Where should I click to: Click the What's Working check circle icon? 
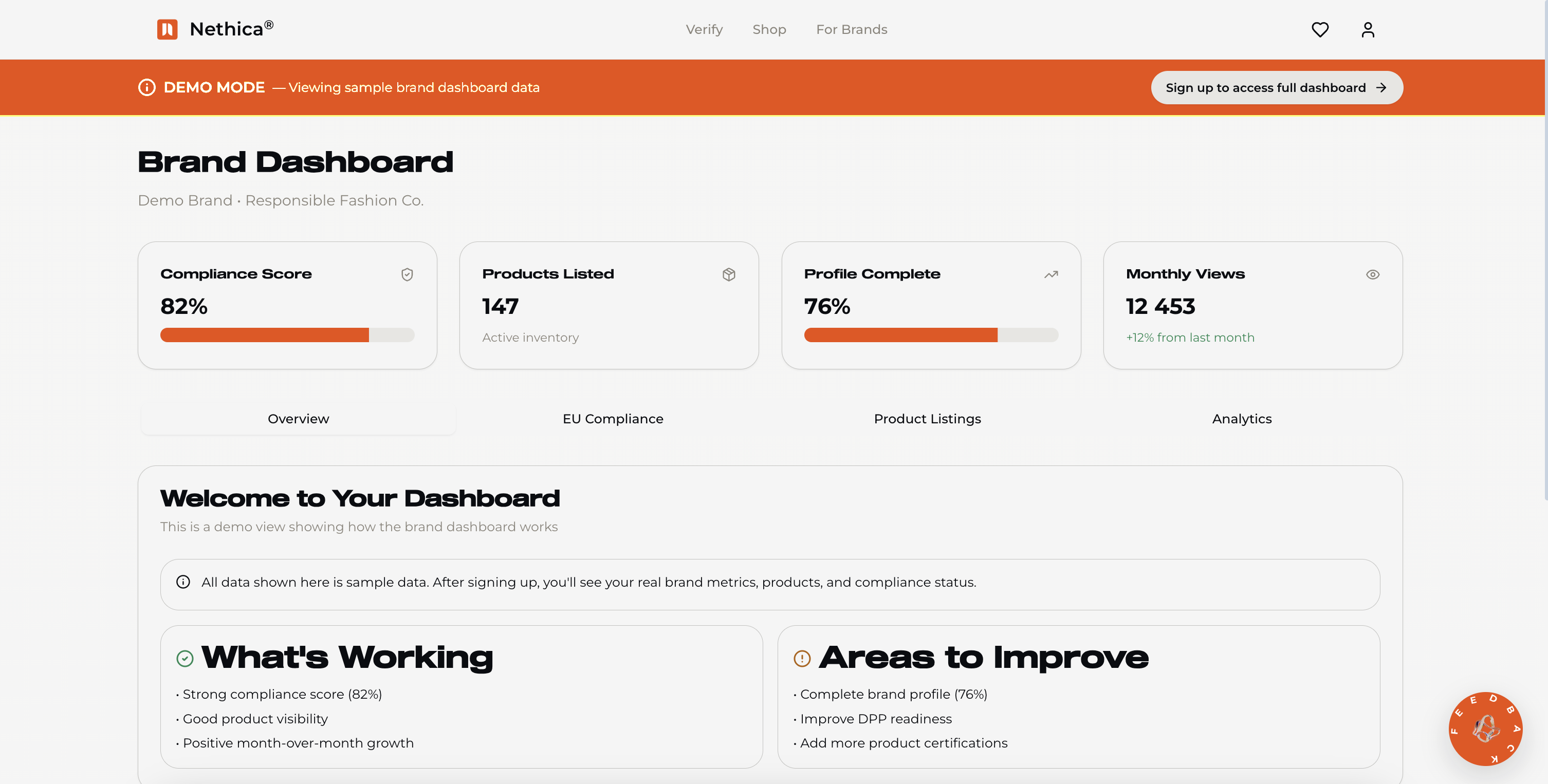(185, 659)
